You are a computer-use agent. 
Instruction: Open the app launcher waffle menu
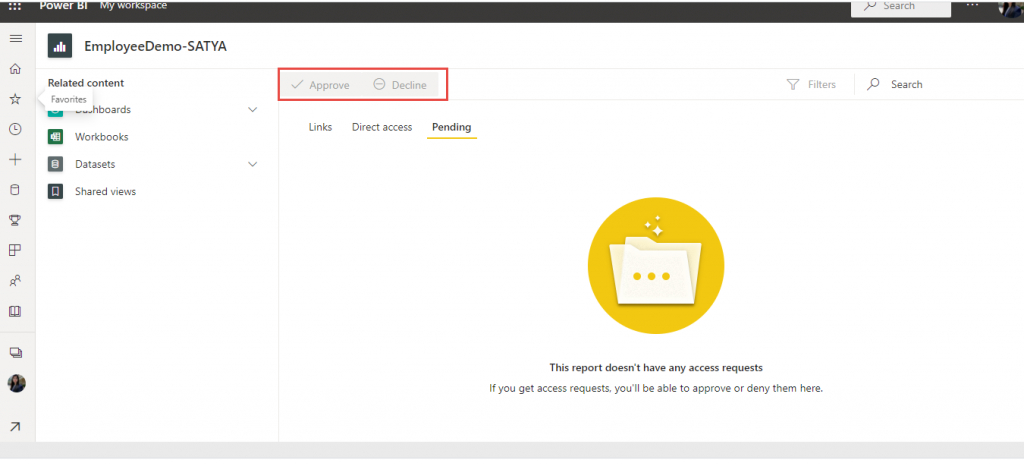[x=15, y=6]
